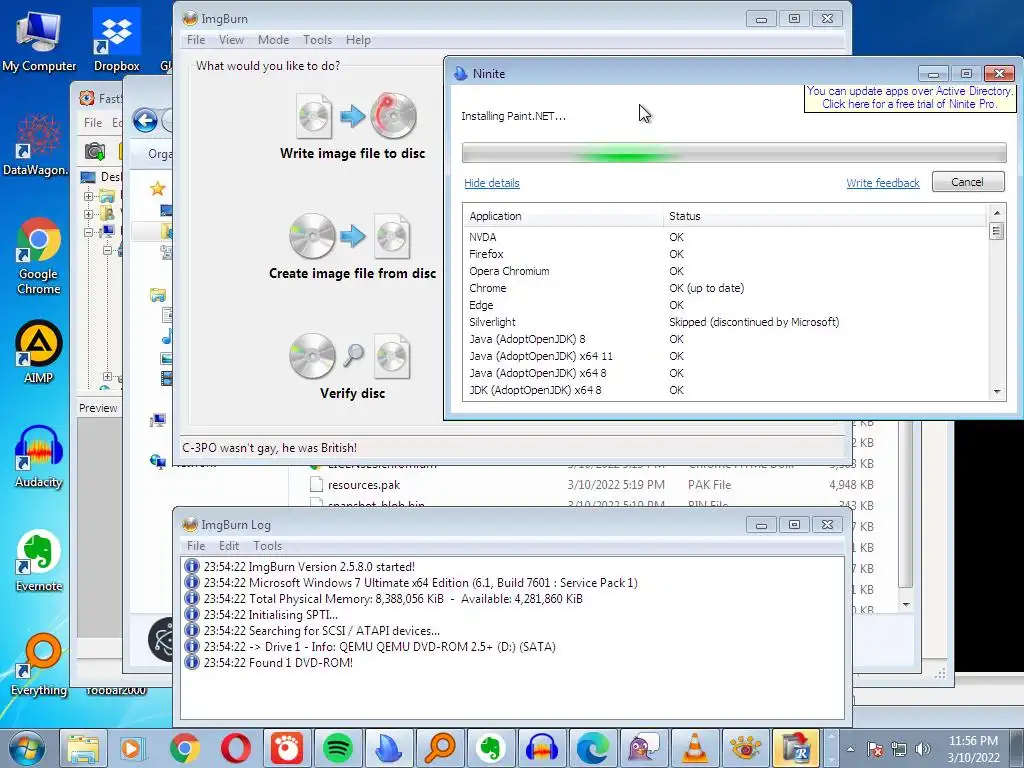The height and width of the screenshot is (768, 1024).
Task: Launch AIMP from the desktop shortcut
Action: [x=39, y=351]
